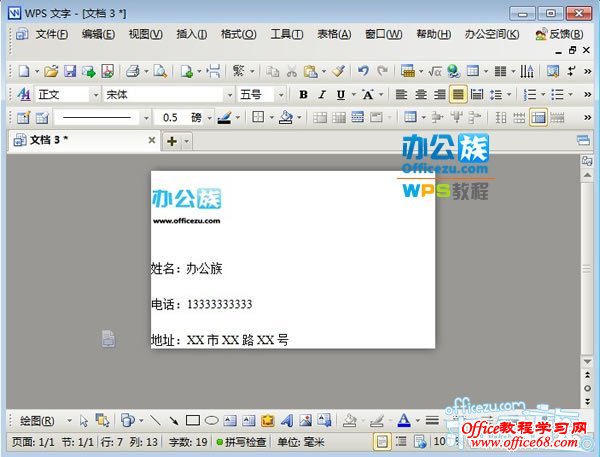Open the 插入(I) menu
The image size is (600, 457).
192,34
